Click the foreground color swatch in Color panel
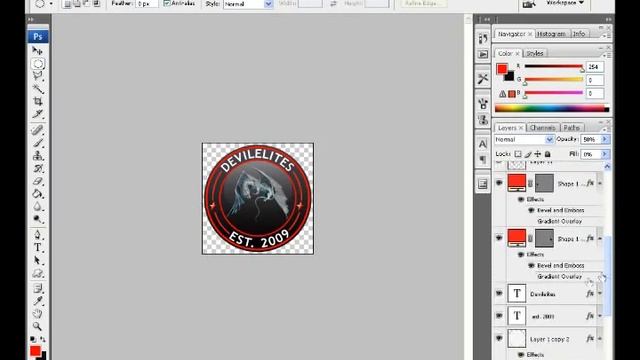This screenshot has width=640, height=360. [x=502, y=69]
